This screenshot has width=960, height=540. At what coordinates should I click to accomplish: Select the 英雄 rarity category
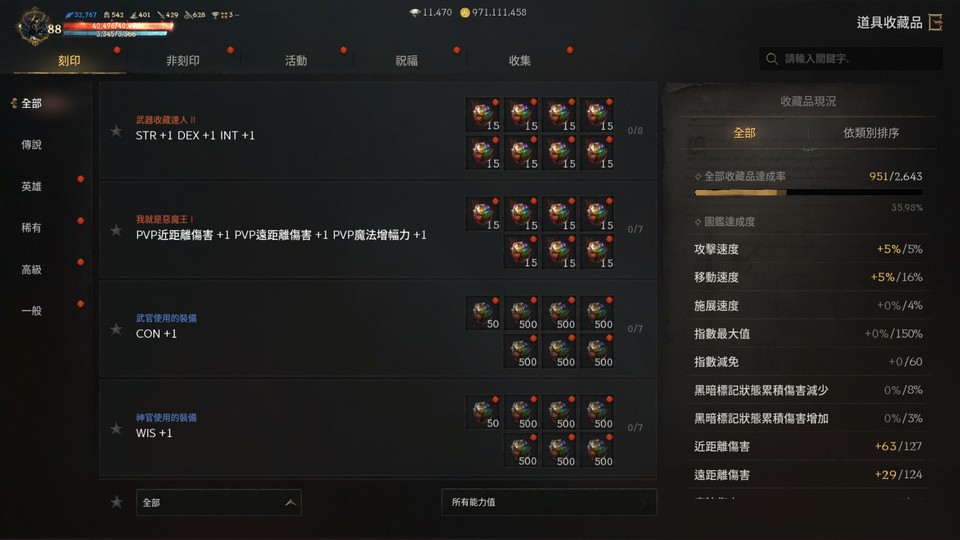[32, 186]
